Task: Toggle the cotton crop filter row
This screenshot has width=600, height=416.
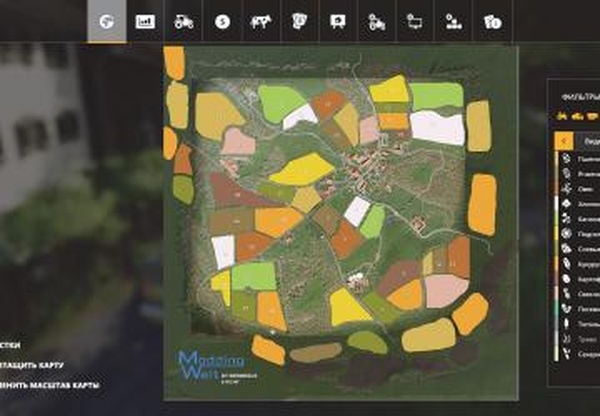Action: point(579,204)
